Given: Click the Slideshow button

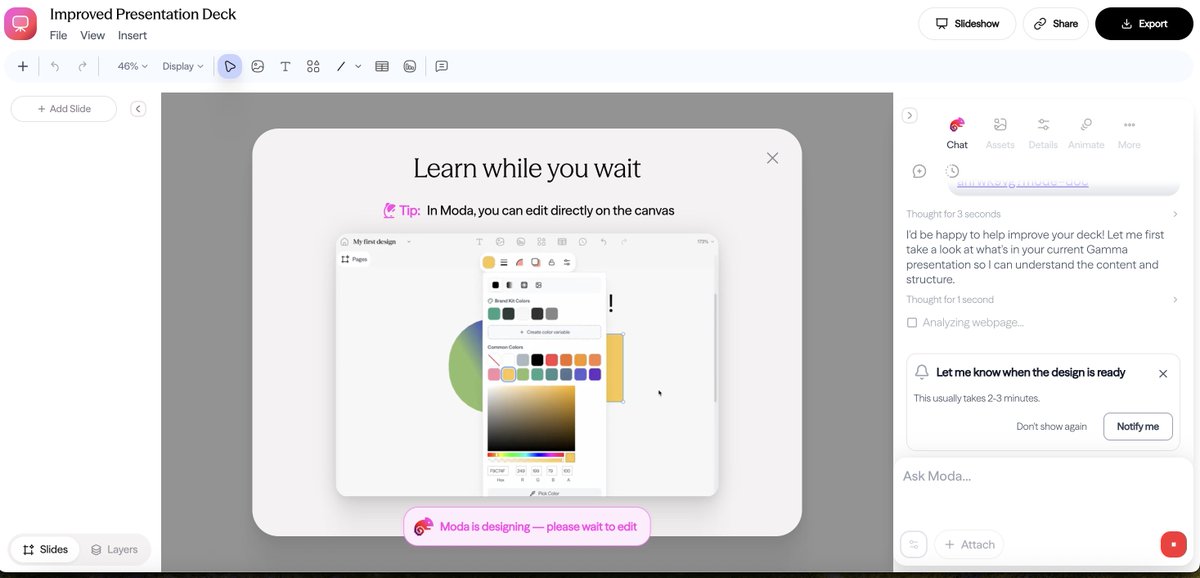Looking at the screenshot, I should coord(967,24).
